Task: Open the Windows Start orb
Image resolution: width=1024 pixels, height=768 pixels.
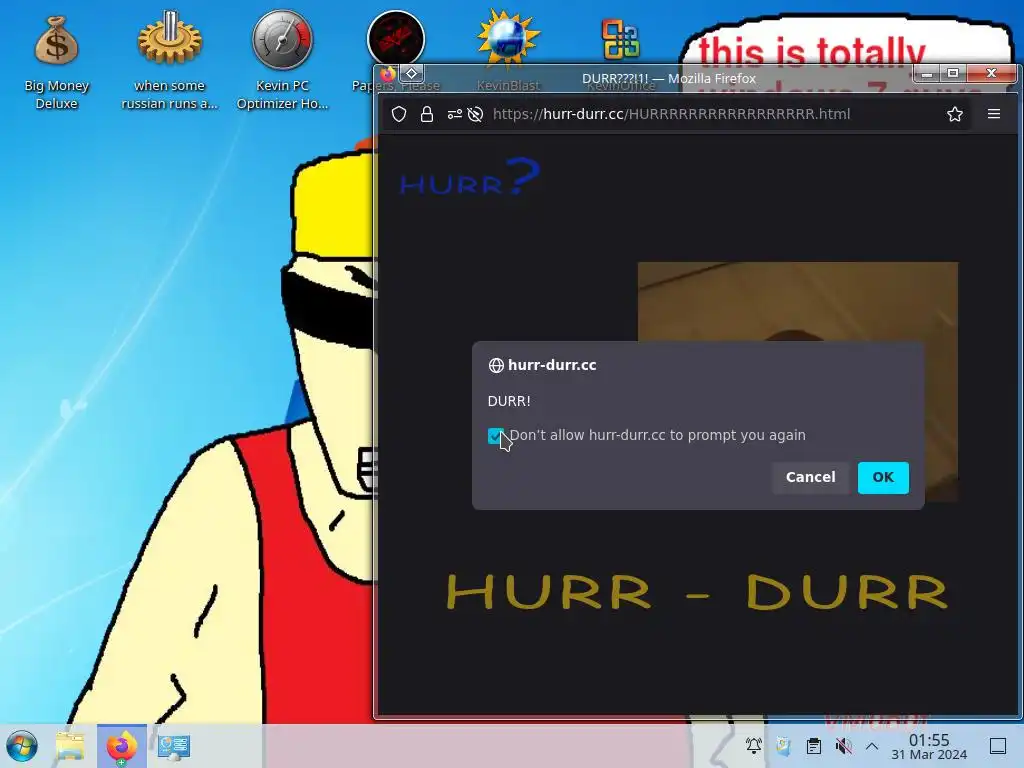Action: click(x=22, y=746)
